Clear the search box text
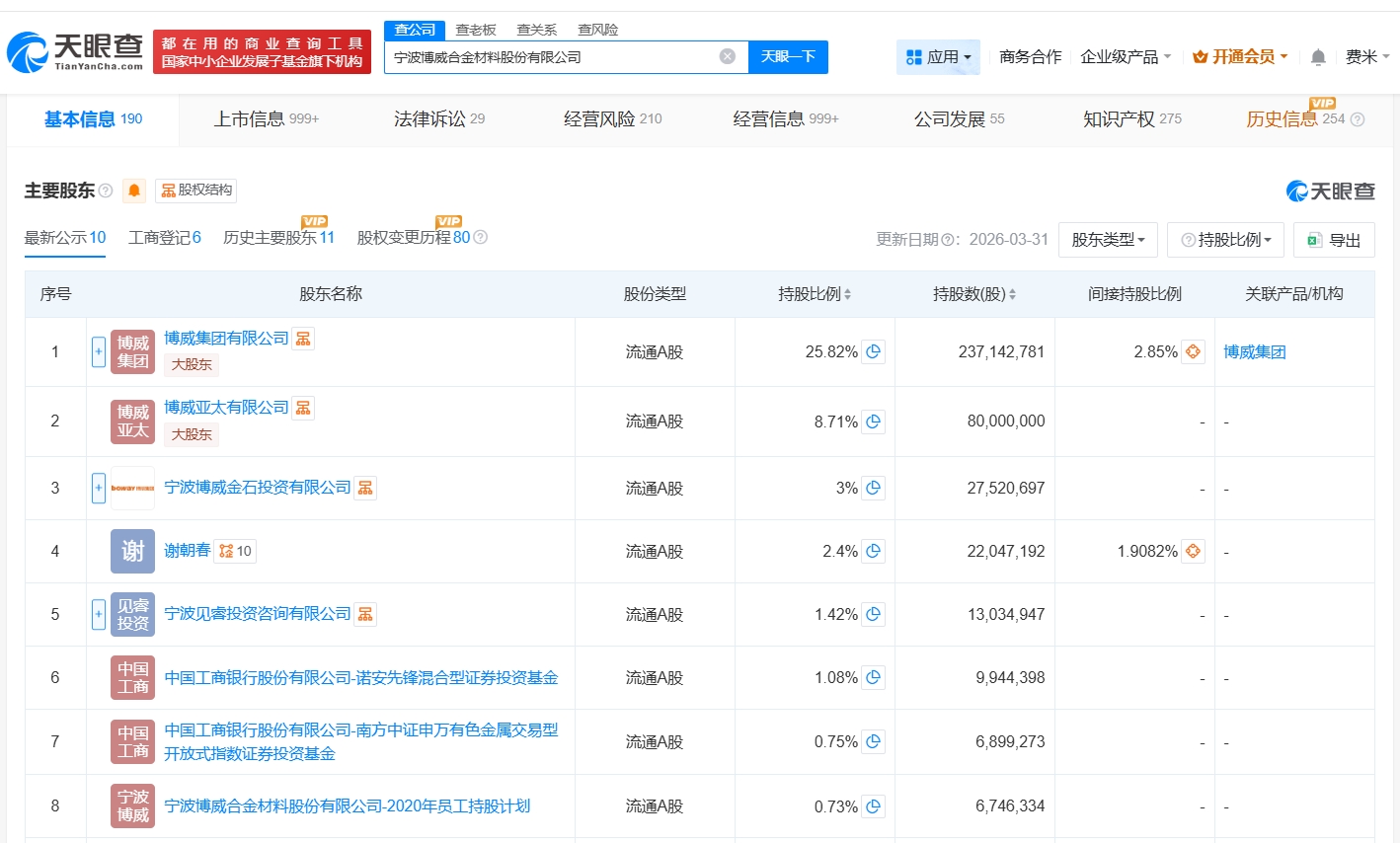Viewport: 1400px width, 843px height. point(728,56)
